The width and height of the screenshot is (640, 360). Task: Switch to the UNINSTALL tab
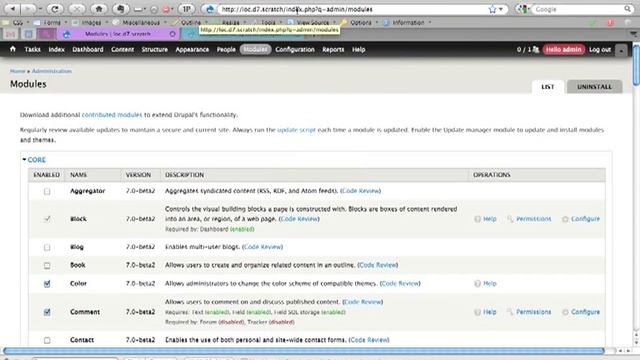pyautogui.click(x=594, y=87)
